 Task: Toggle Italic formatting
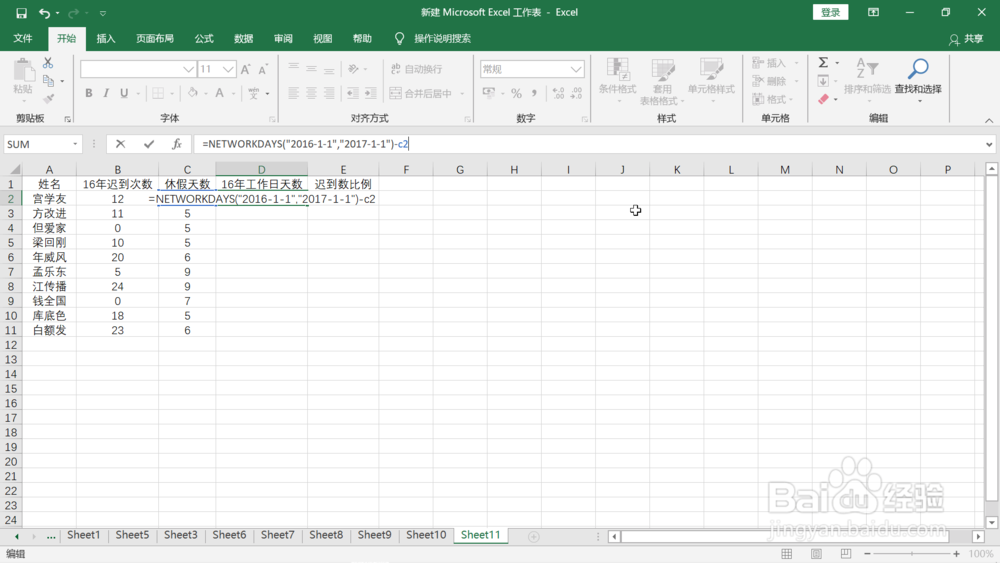[x=106, y=93]
